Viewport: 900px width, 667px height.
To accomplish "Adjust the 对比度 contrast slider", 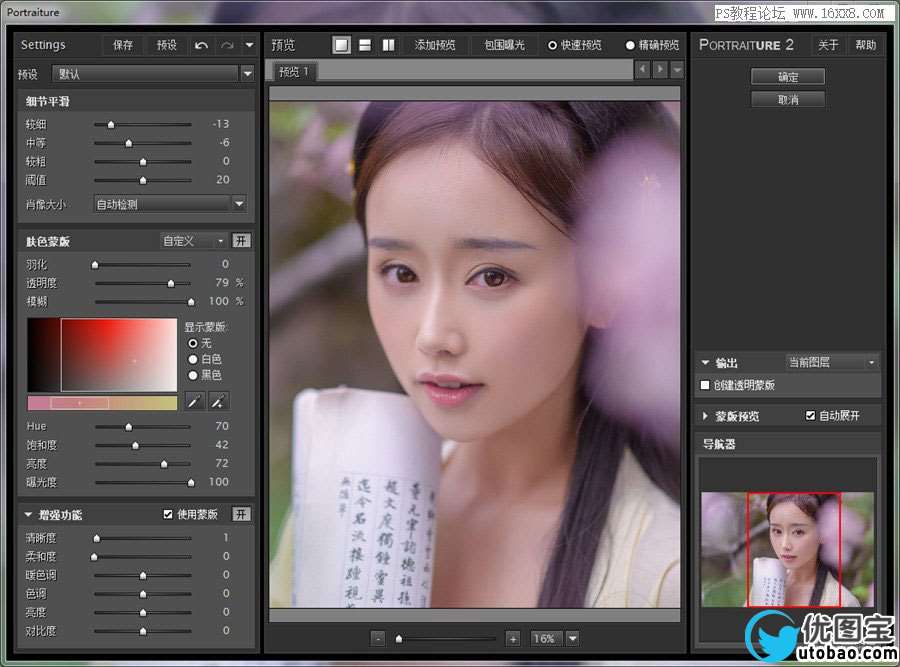I will 143,631.
